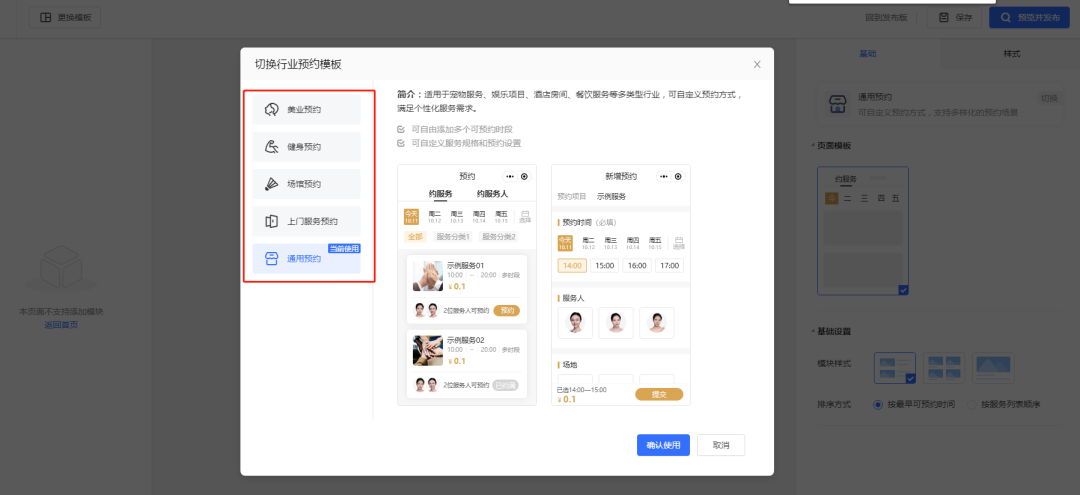
Task: Click 今天 date in the 预约 preview
Action: click(411, 218)
